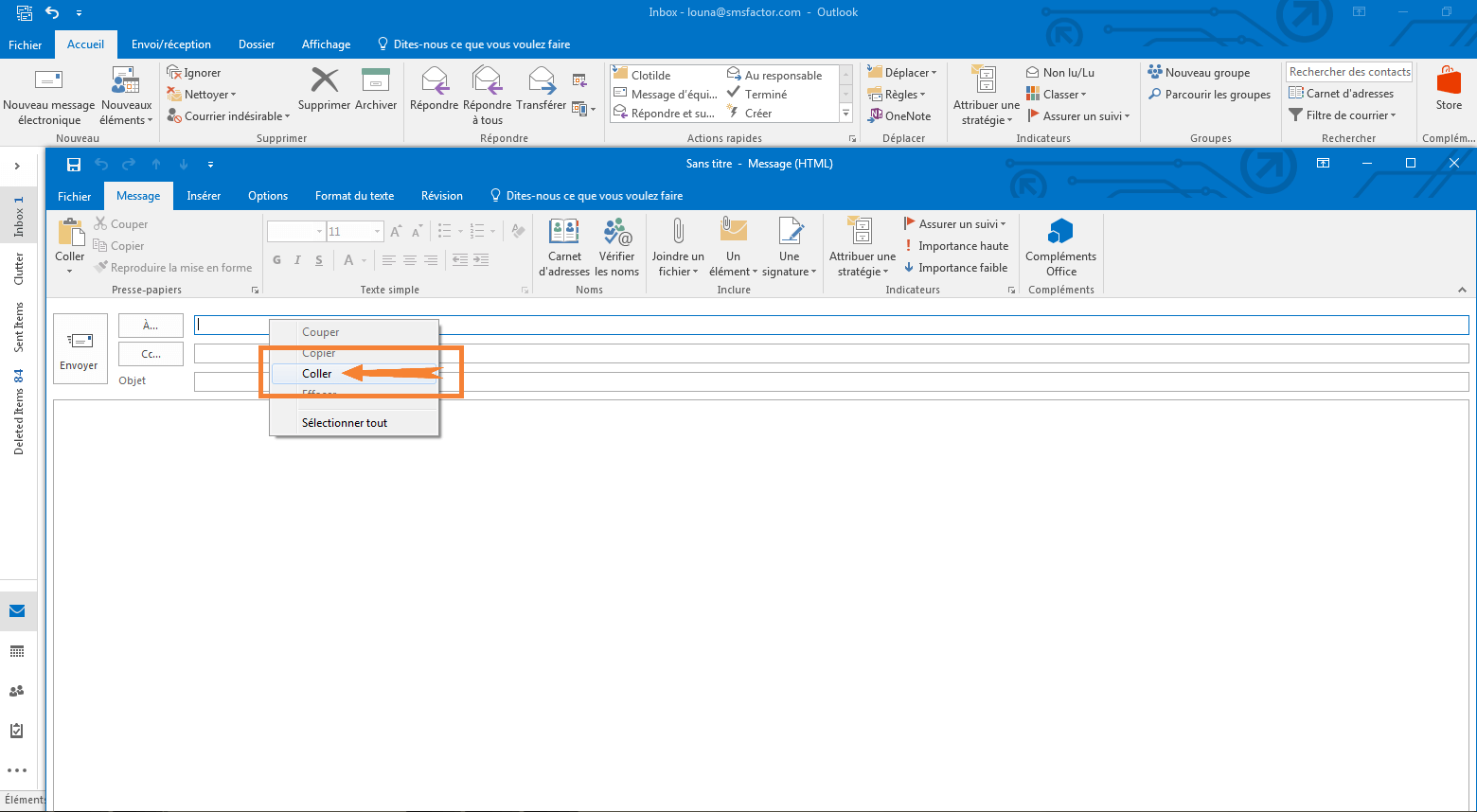Choose Coller from context menu
The width and height of the screenshot is (1477, 812).
354,374
